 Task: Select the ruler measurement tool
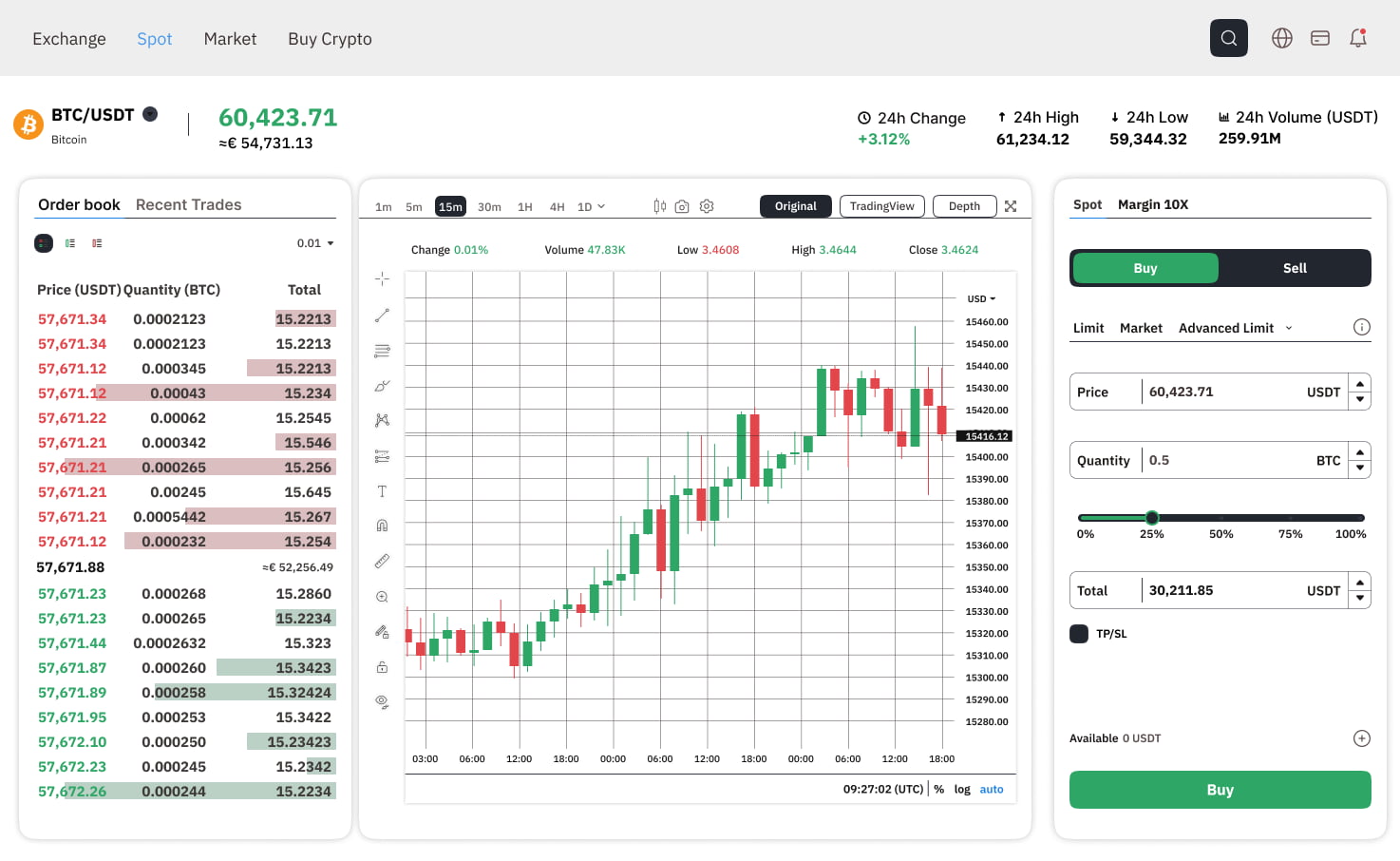382,560
